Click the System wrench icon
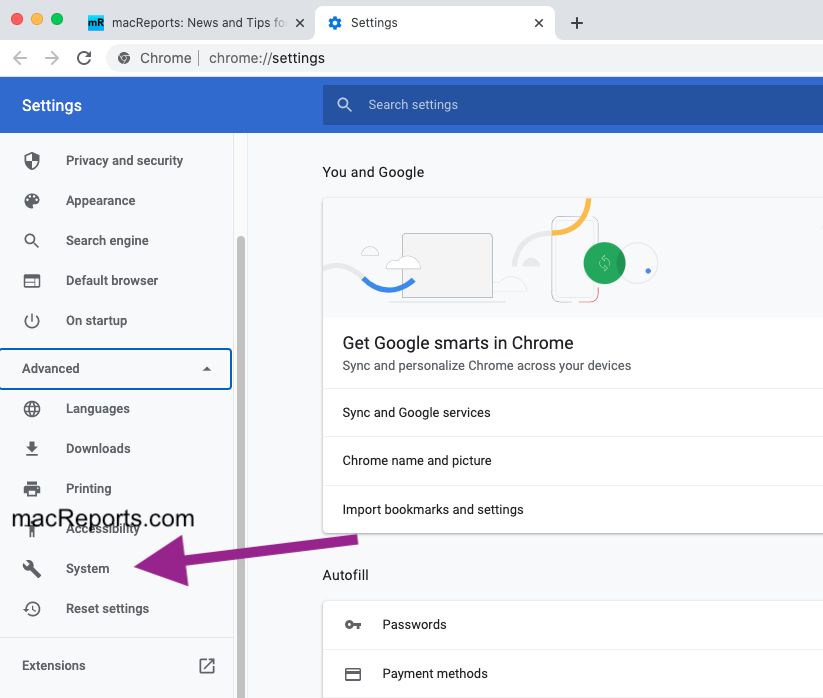The width and height of the screenshot is (823, 698). 32,568
